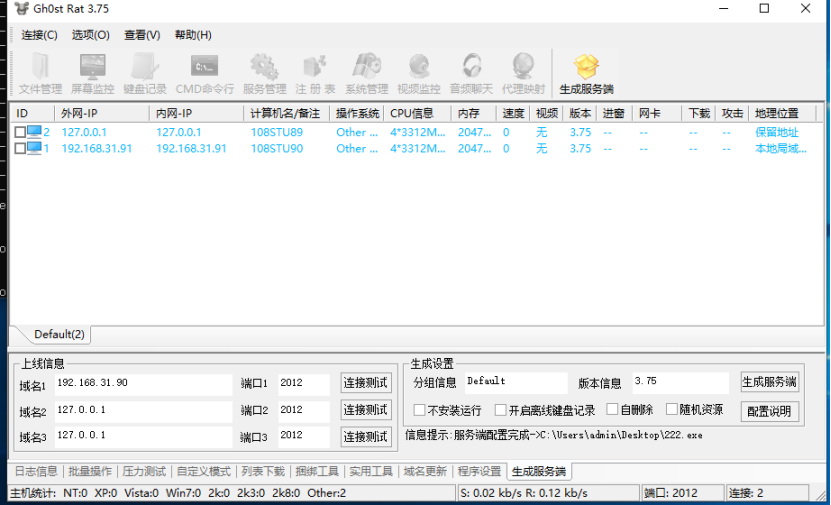Start 视频监控 webcam monitor
Screen dimensions: 831x505
(x=419, y=74)
